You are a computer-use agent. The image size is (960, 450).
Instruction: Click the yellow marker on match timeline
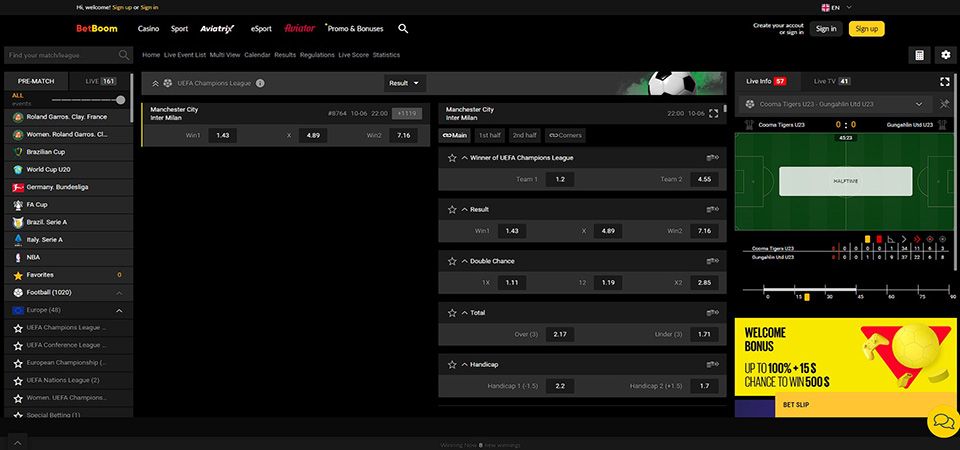(x=807, y=297)
